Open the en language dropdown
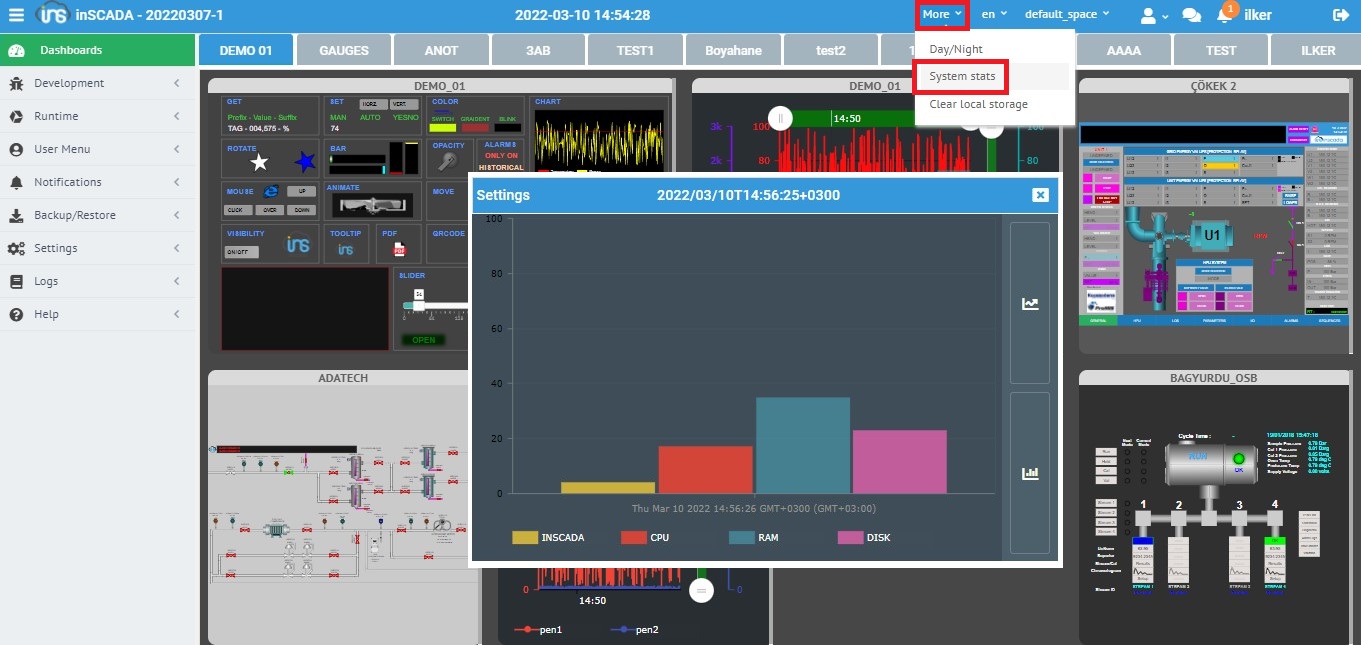The image size is (1361, 645). (x=994, y=14)
